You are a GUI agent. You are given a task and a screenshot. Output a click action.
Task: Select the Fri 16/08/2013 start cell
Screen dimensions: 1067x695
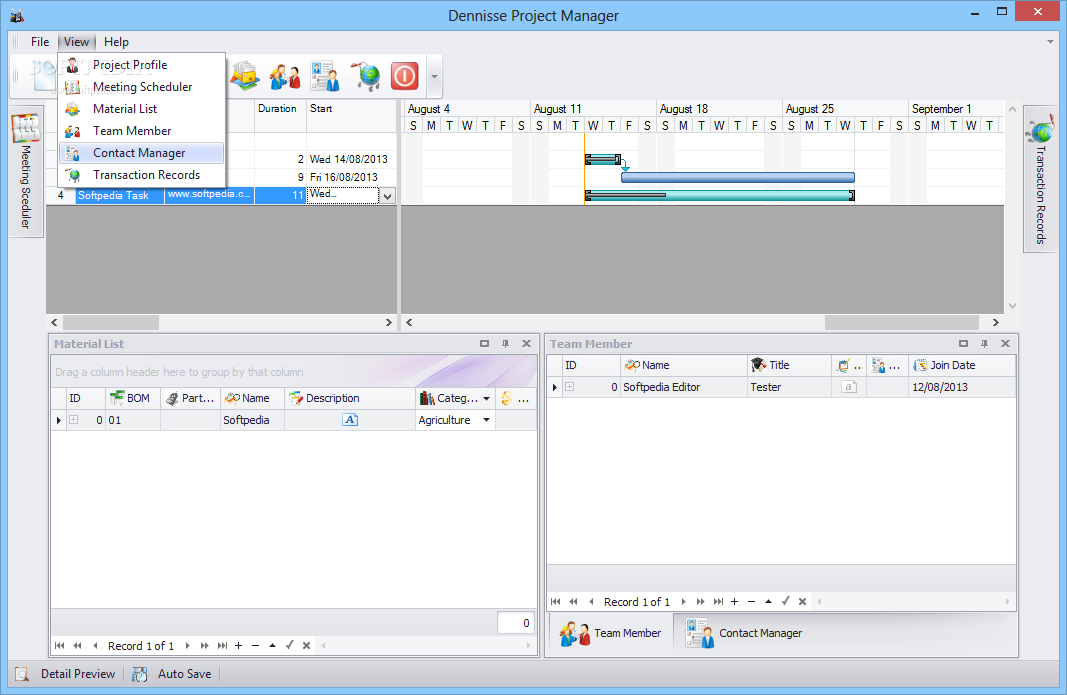(351, 177)
